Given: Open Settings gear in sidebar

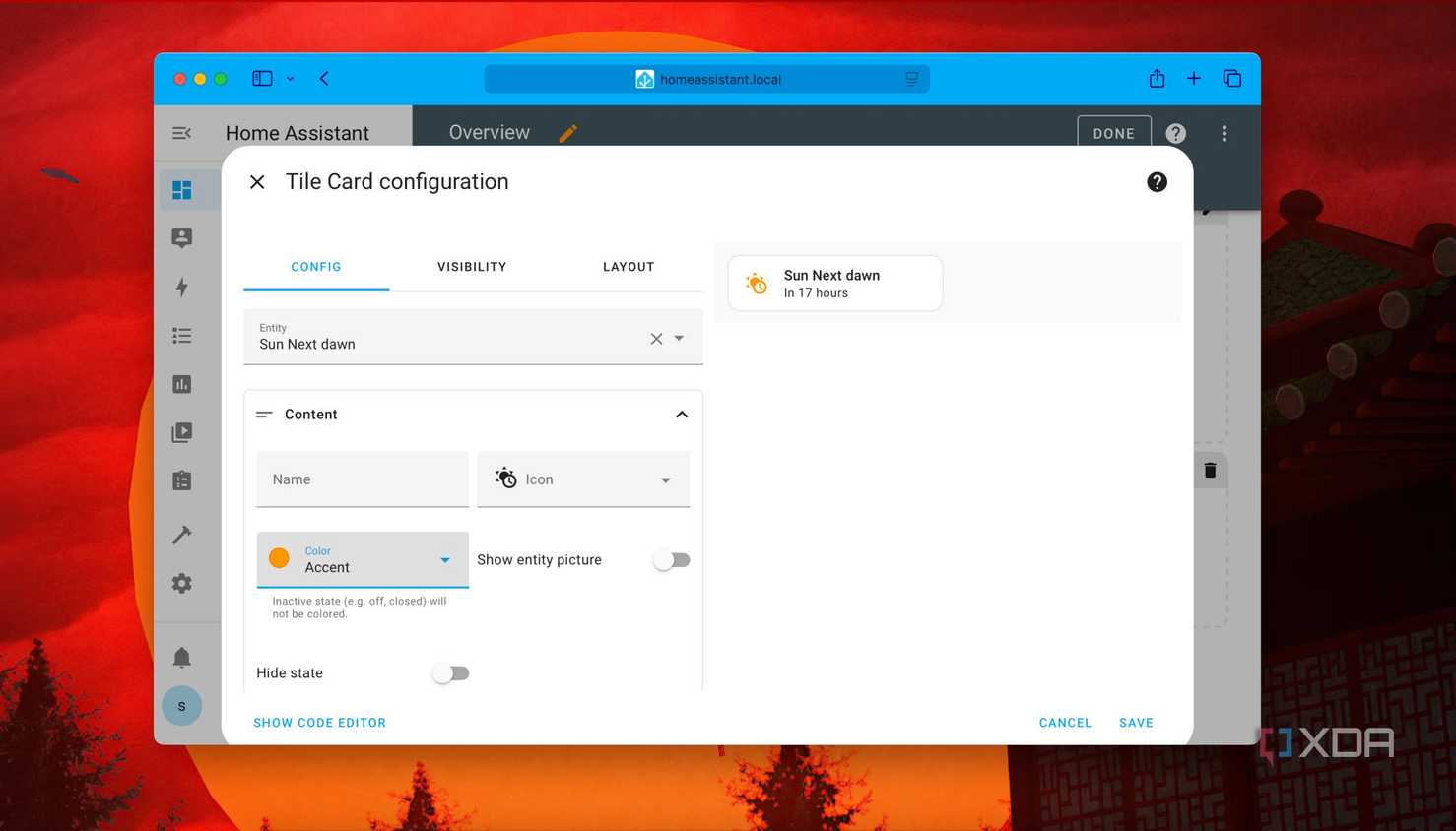Looking at the screenshot, I should tap(182, 583).
